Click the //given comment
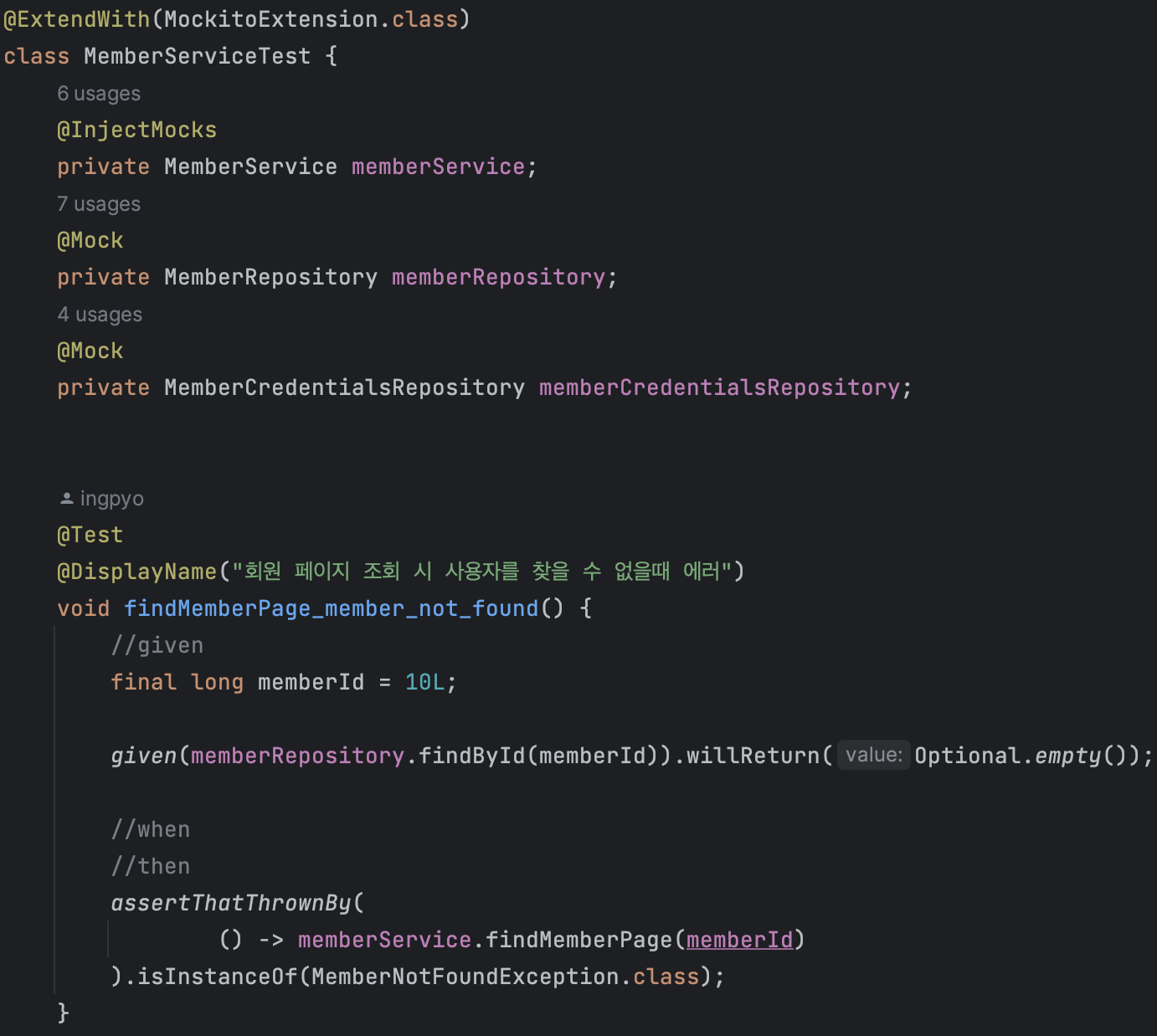This screenshot has height=1036, width=1157. tap(157, 645)
